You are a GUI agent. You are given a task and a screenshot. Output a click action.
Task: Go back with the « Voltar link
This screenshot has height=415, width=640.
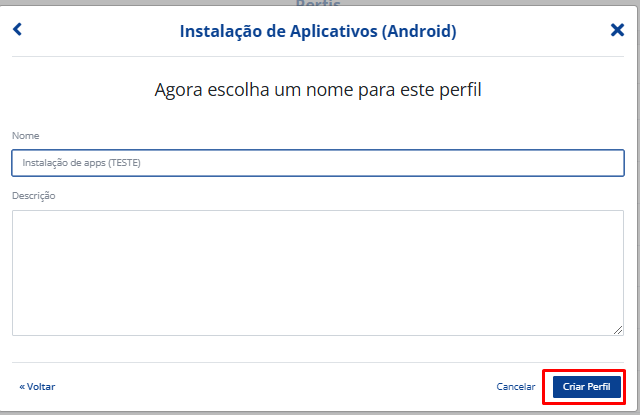[x=37, y=386]
